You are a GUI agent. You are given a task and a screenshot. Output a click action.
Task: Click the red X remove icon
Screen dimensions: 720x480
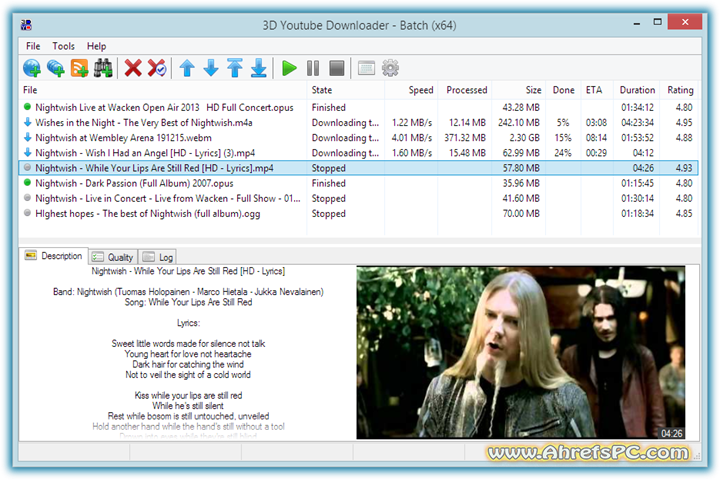pyautogui.click(x=133, y=68)
